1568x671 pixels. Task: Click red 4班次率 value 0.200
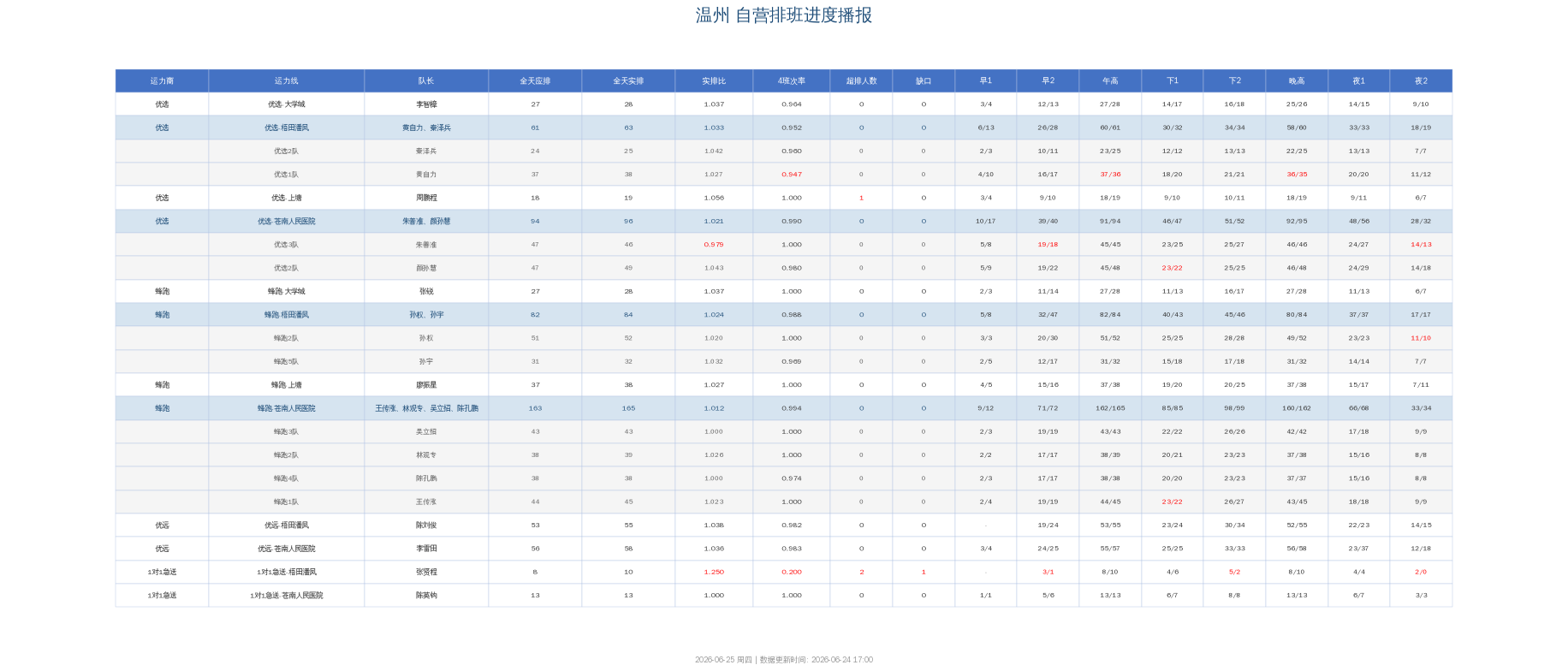coord(792,572)
